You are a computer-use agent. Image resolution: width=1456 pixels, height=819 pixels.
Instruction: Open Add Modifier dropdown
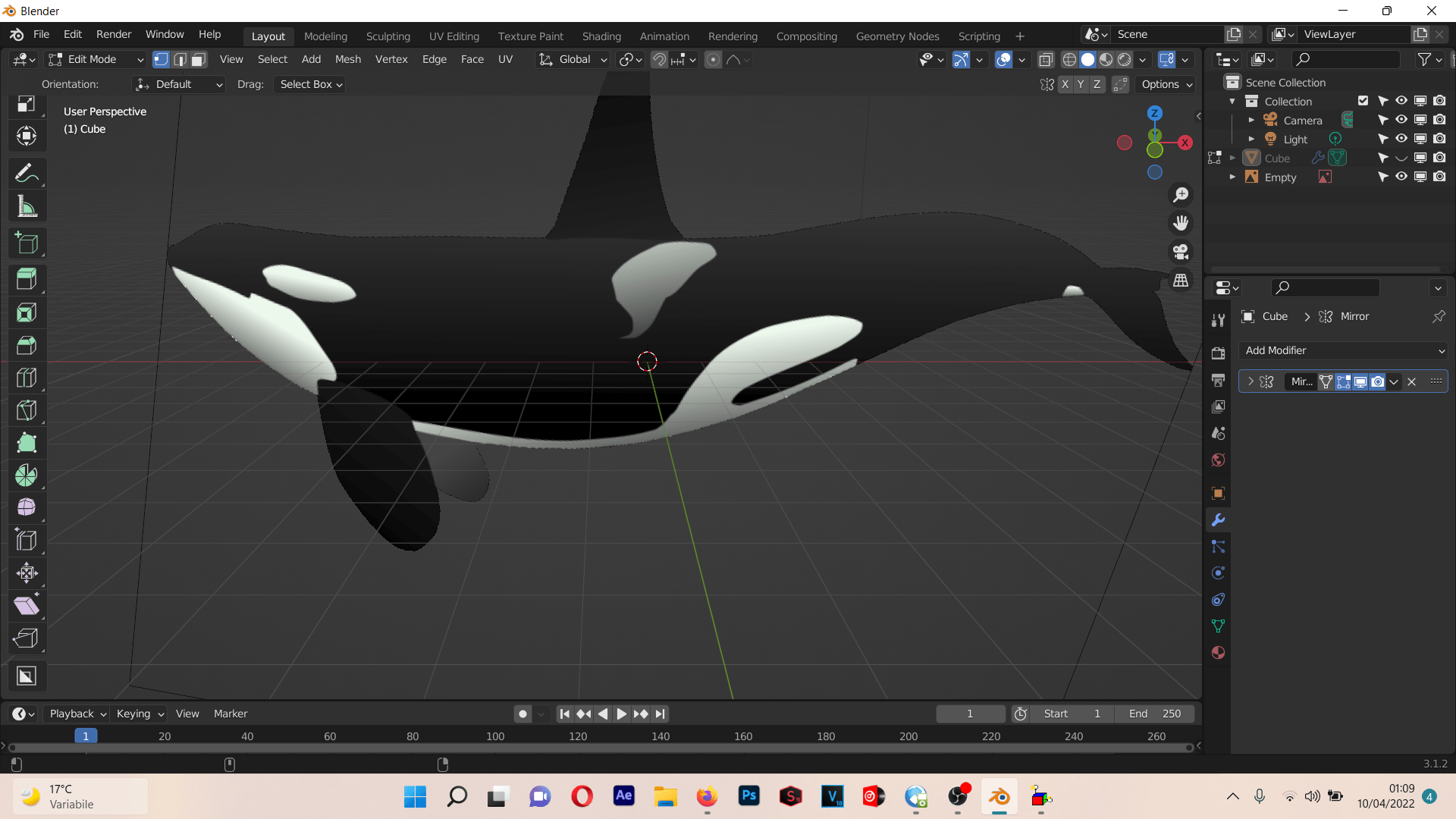pos(1343,350)
